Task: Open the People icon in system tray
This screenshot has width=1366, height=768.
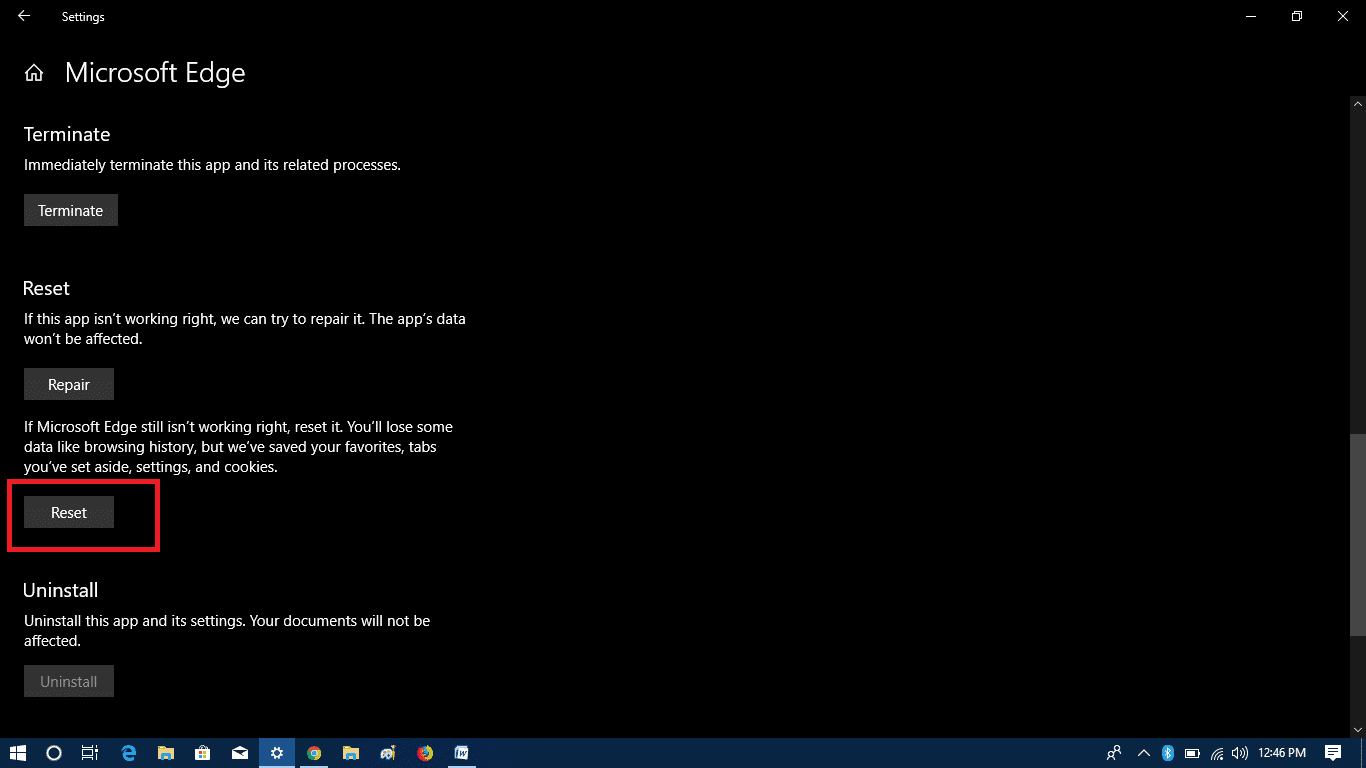Action: pos(1114,753)
